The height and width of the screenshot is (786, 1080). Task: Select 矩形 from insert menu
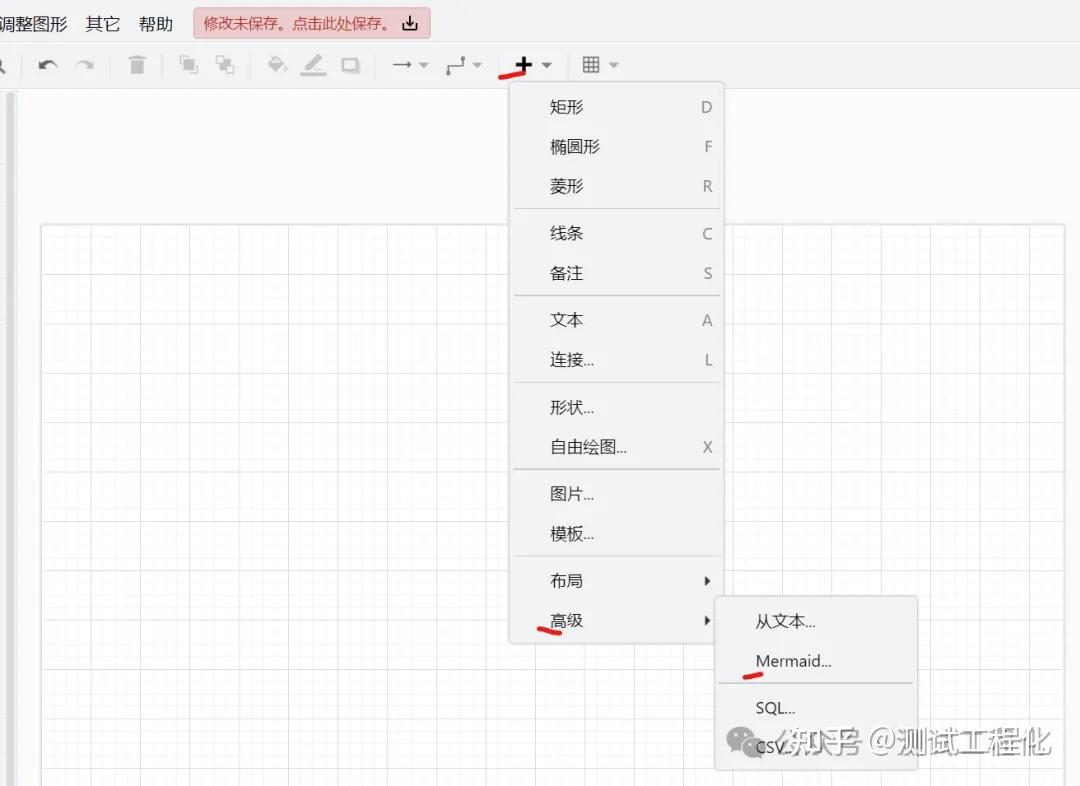(616, 107)
